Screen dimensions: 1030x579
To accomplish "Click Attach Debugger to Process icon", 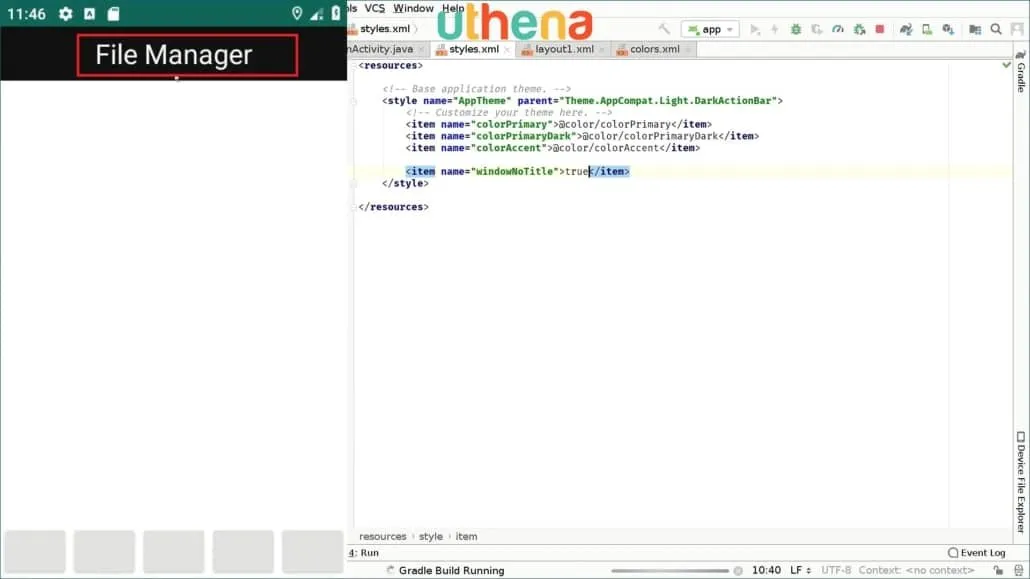I will pos(859,30).
